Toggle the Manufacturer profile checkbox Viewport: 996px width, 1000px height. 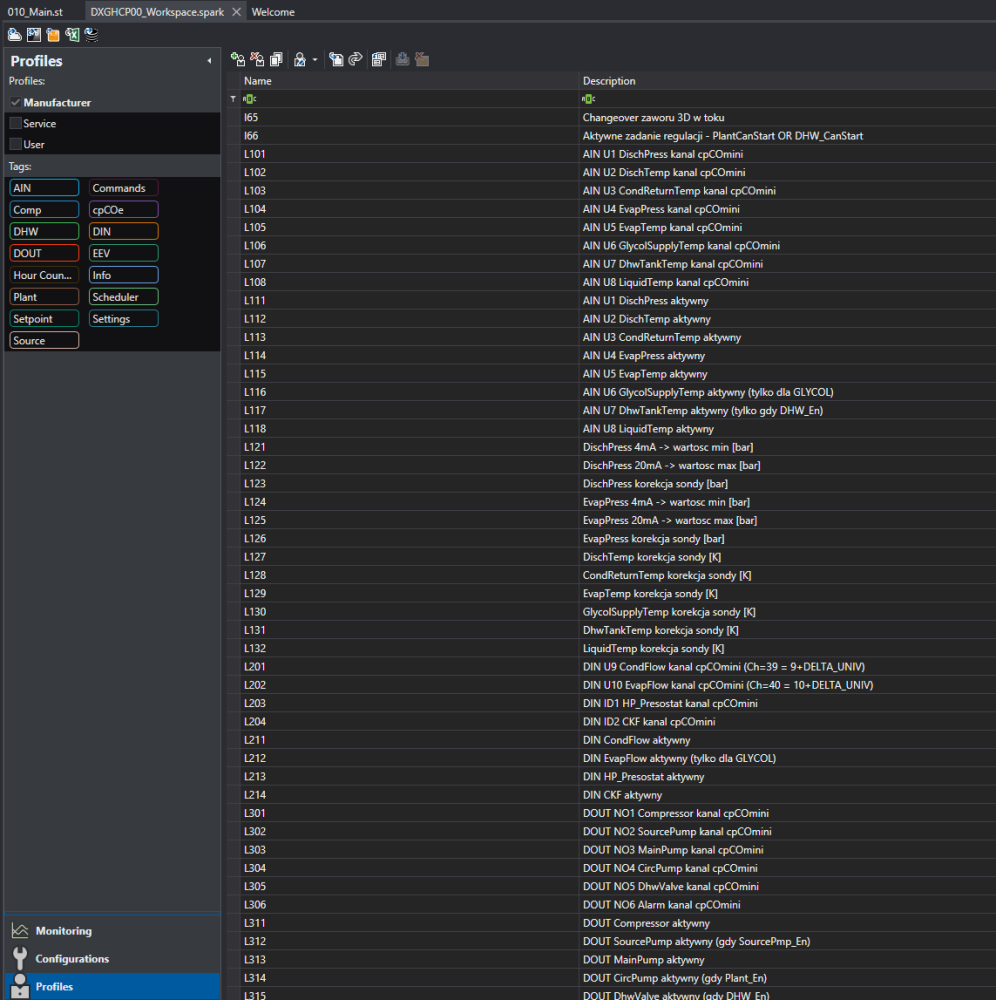[x=16, y=102]
